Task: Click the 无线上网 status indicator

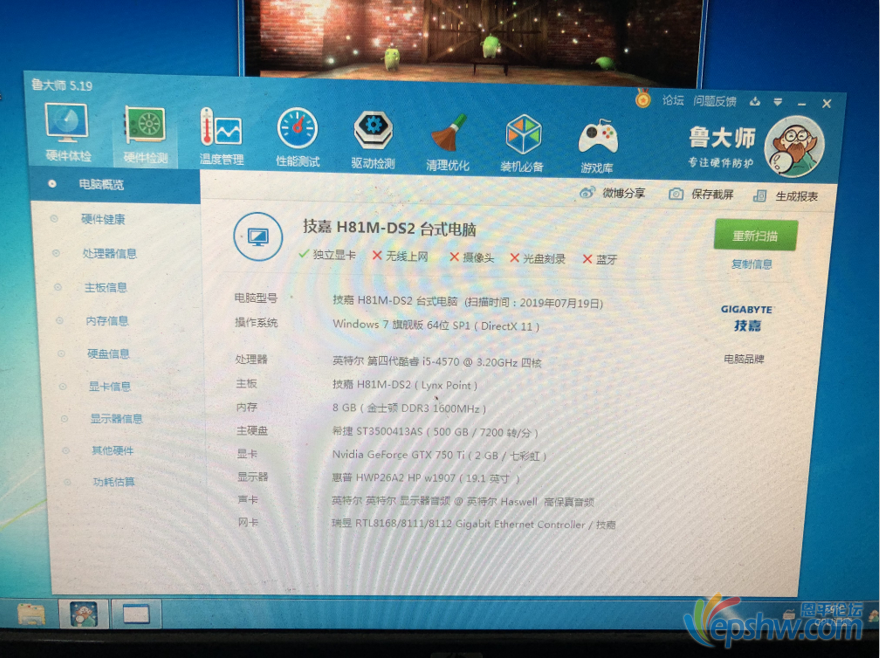Action: pos(400,256)
